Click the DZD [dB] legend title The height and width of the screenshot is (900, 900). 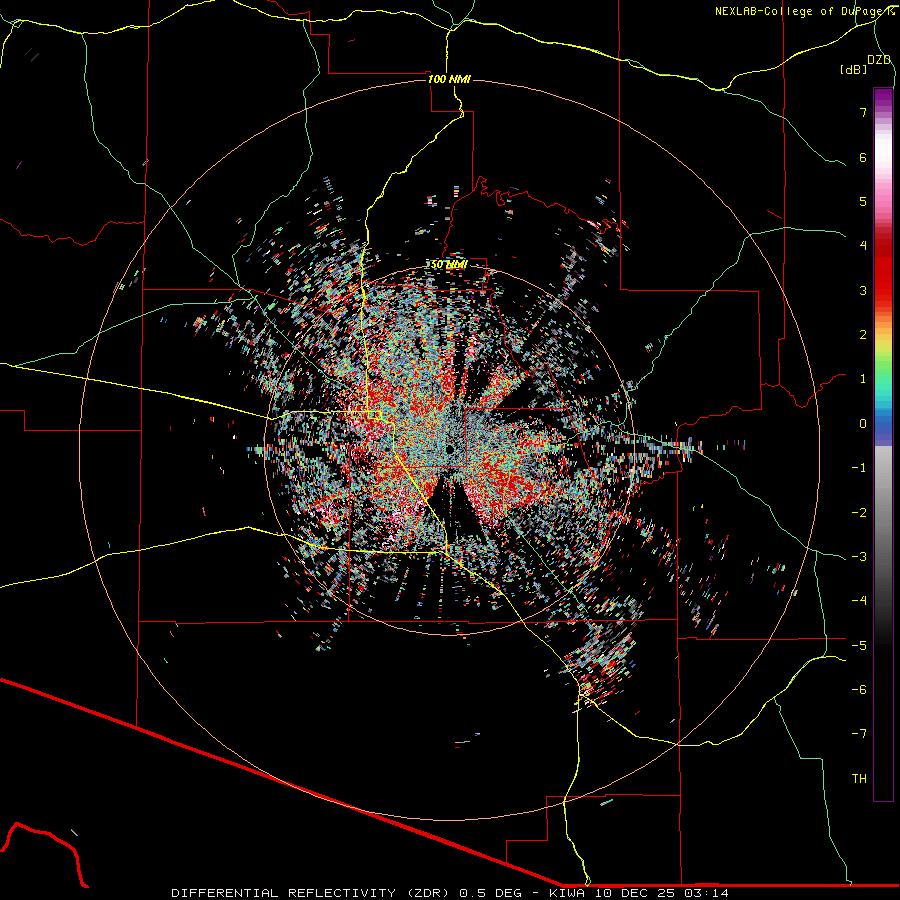tap(865, 64)
